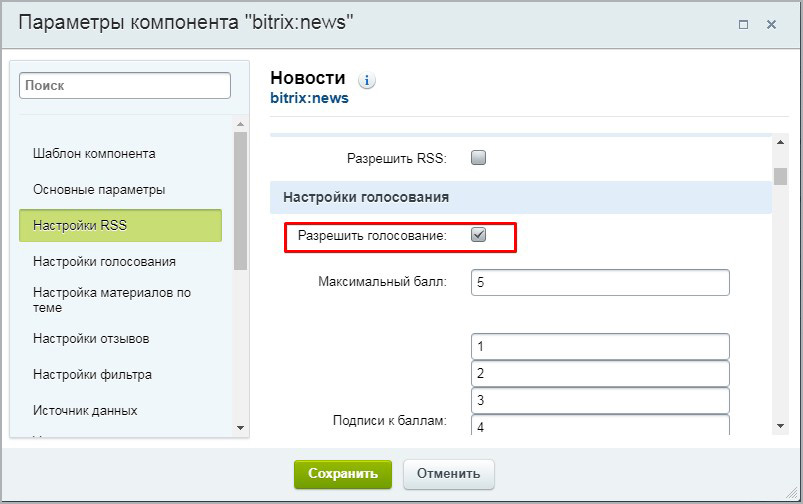Select Основные параметры in sidebar
The width and height of the screenshot is (803, 504).
(99, 190)
